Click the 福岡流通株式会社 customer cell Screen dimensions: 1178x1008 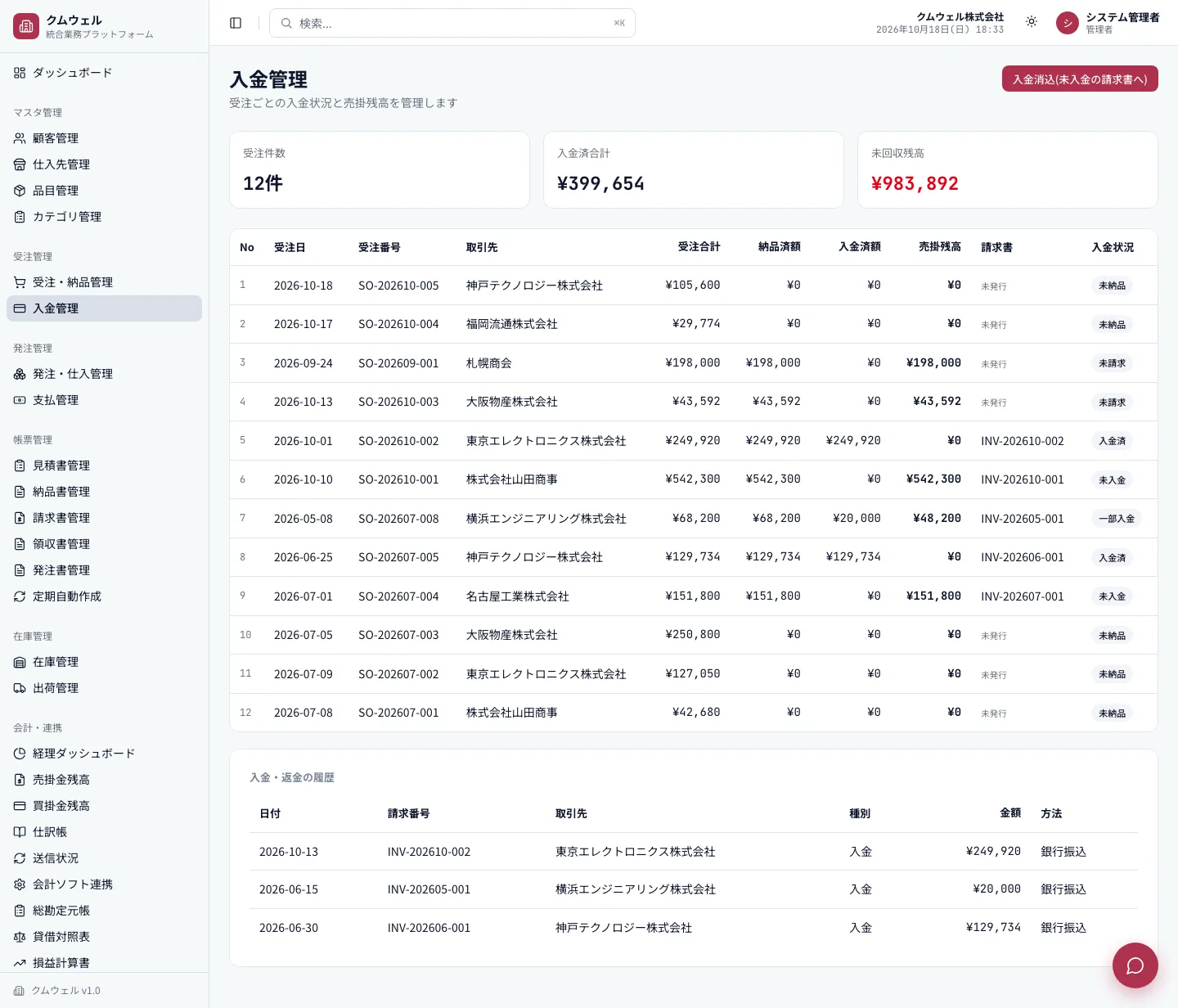(512, 324)
